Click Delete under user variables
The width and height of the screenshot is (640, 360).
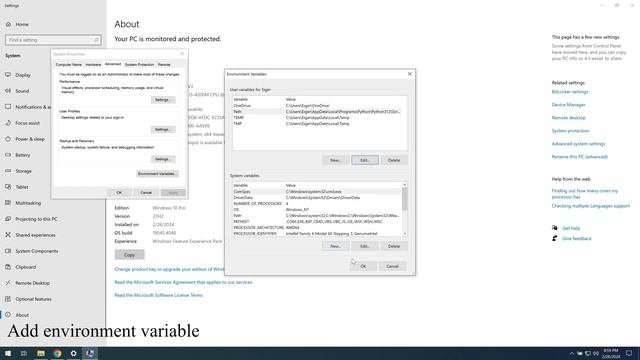[x=394, y=160]
